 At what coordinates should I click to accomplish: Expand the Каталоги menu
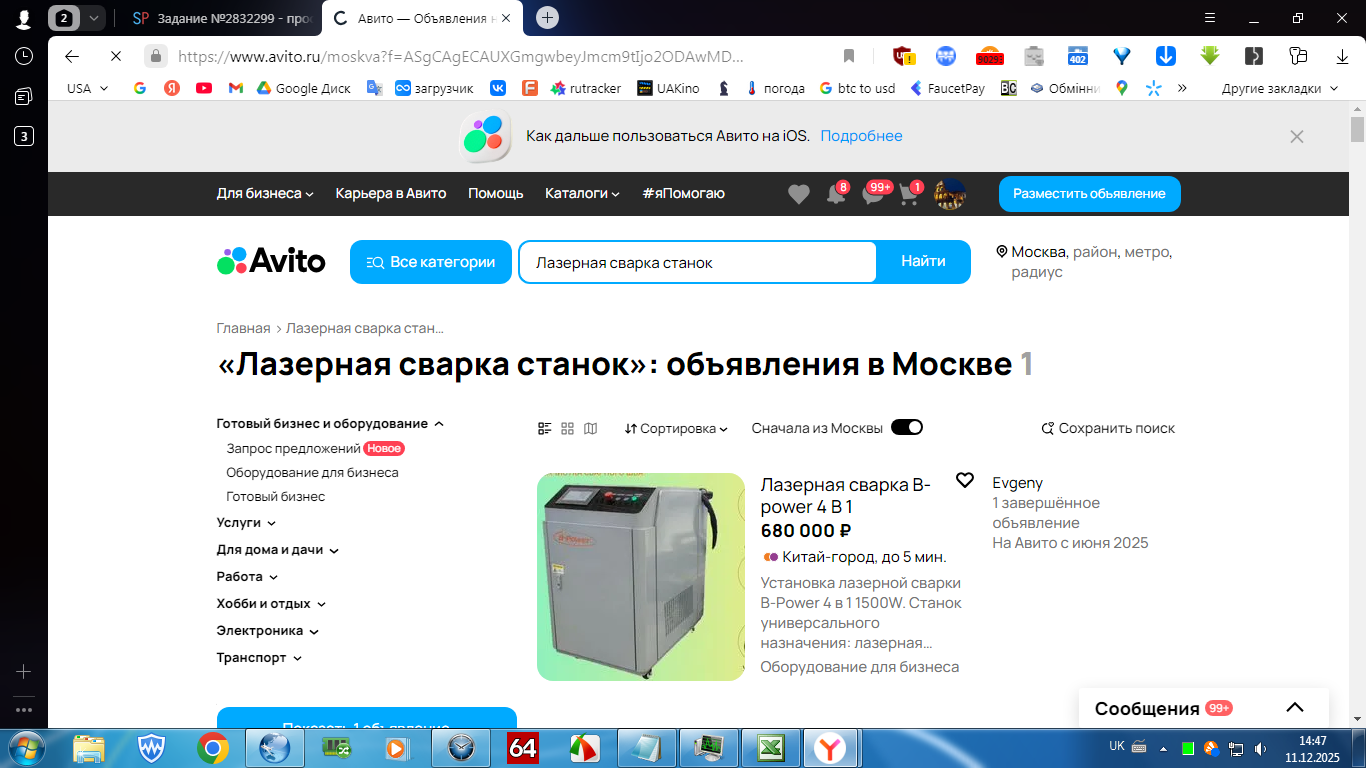click(582, 193)
